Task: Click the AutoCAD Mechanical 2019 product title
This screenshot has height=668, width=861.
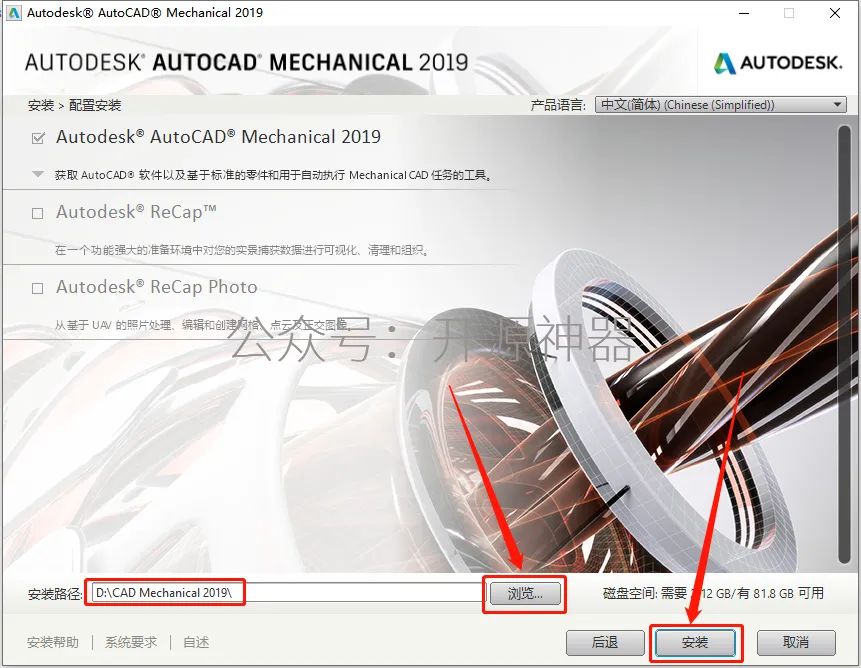Action: pos(219,137)
